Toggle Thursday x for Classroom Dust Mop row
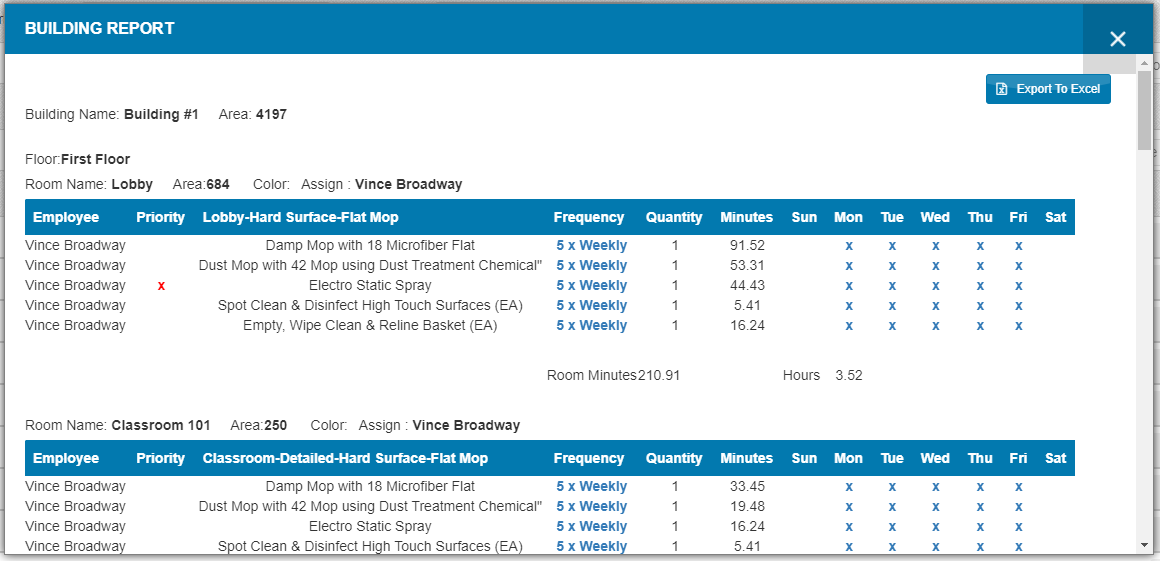This screenshot has height=561, width=1160. pos(980,507)
